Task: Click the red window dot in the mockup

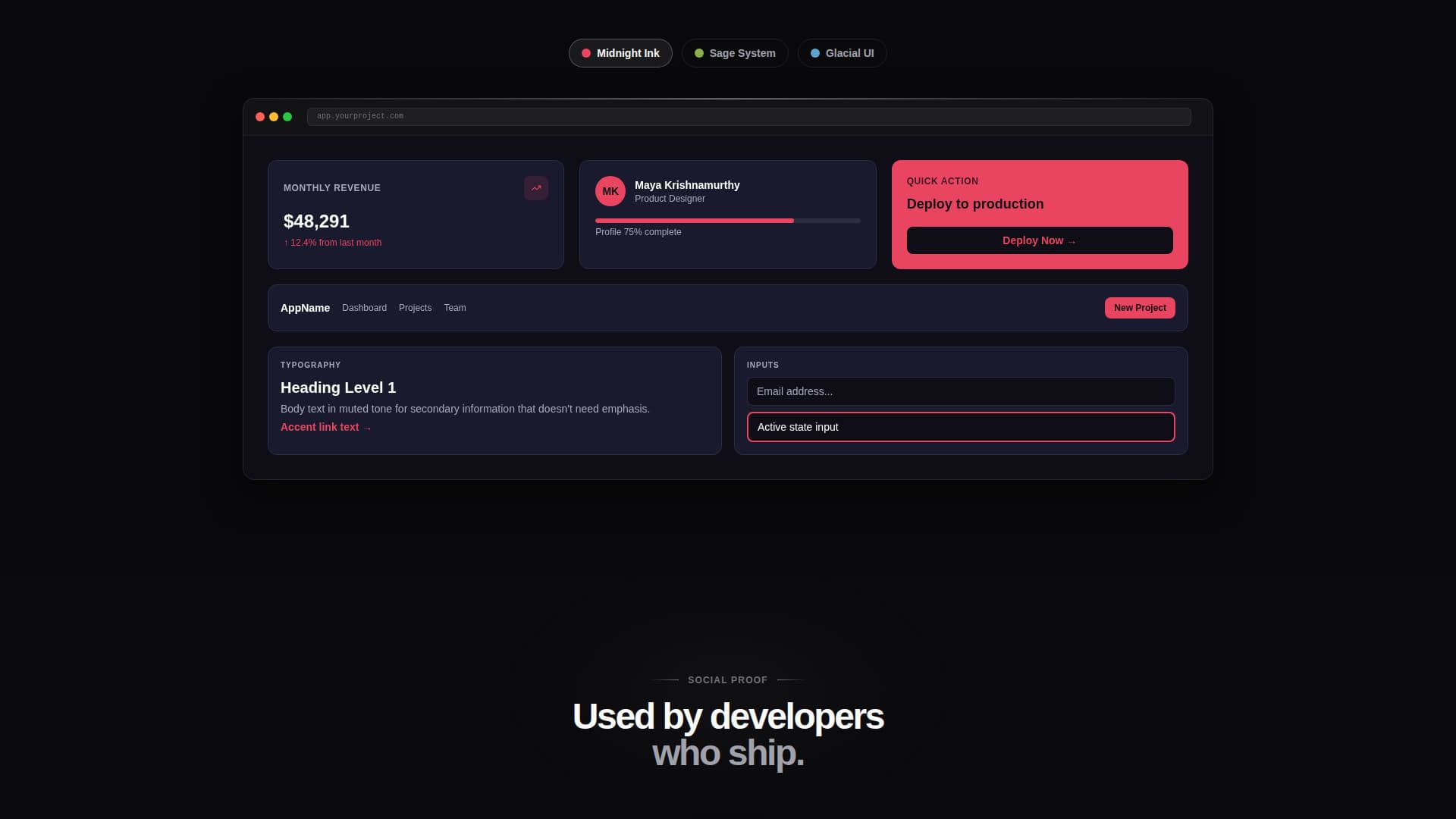Action: (260, 117)
